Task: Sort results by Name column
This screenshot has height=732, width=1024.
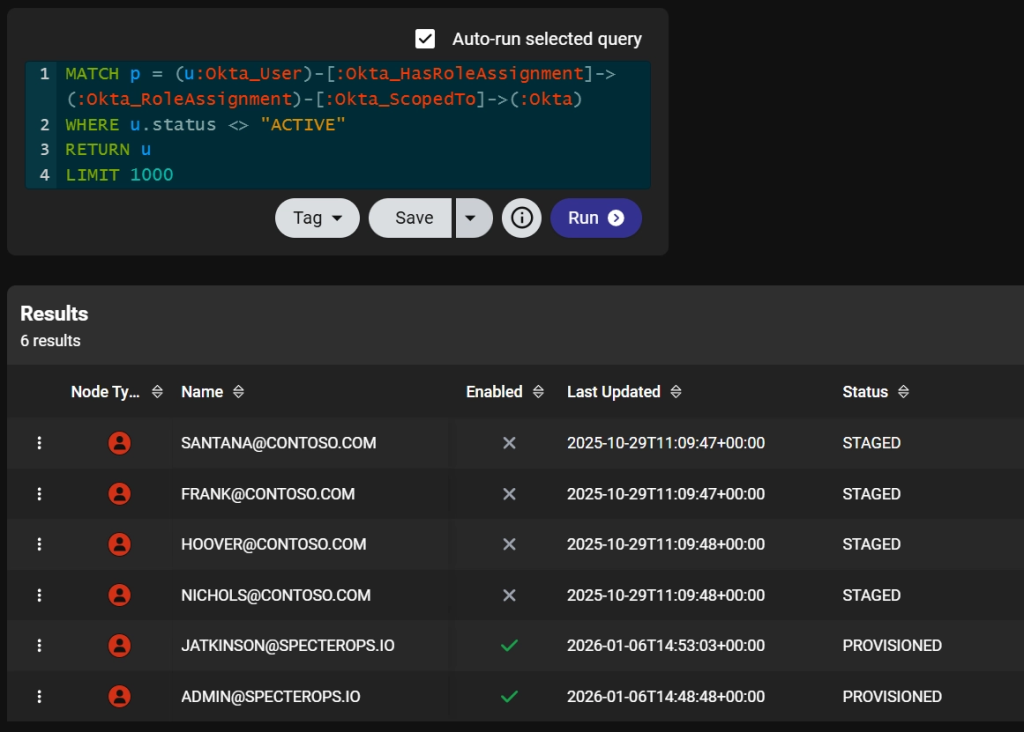Action: (237, 392)
